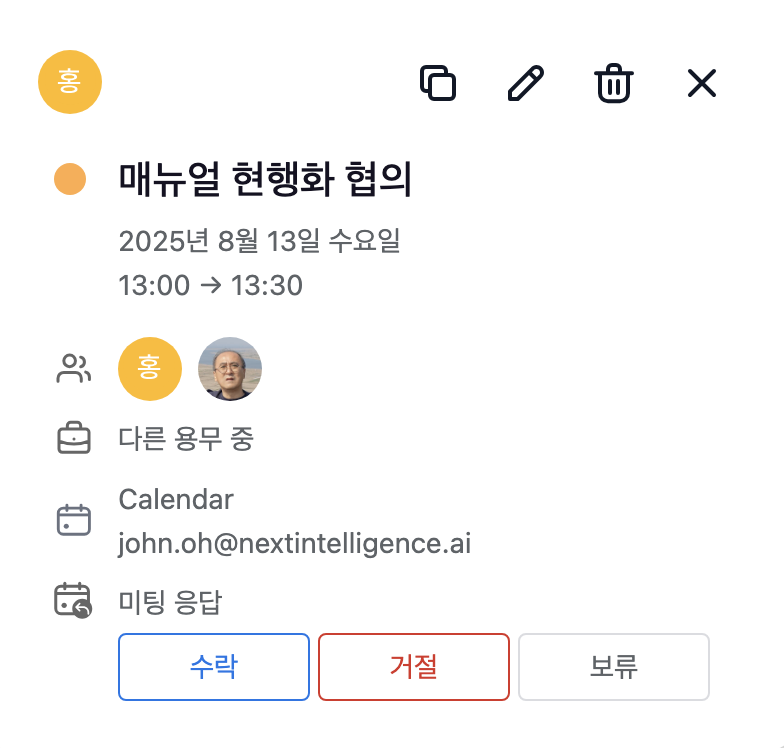Click the calendar icon beside Calendar
Screen dimensions: 784x748
click(74, 520)
